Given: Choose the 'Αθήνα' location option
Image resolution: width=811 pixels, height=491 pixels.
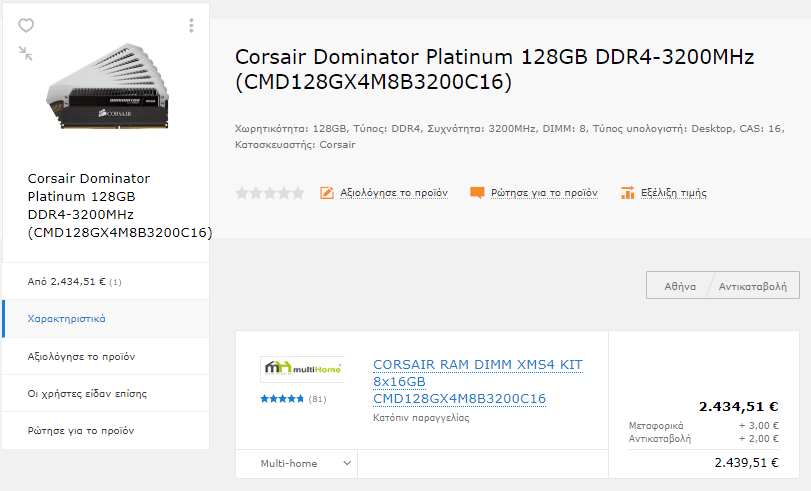Looking at the screenshot, I should pyautogui.click(x=680, y=286).
